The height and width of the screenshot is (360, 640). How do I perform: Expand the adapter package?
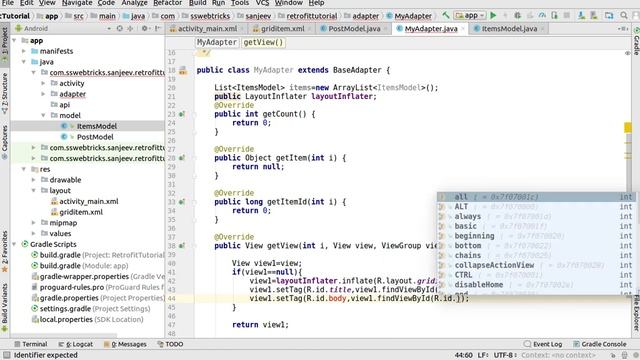(x=43, y=94)
